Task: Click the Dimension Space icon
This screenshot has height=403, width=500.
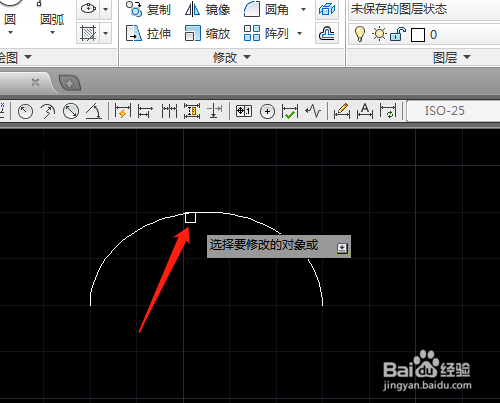Action: pyautogui.click(x=192, y=111)
